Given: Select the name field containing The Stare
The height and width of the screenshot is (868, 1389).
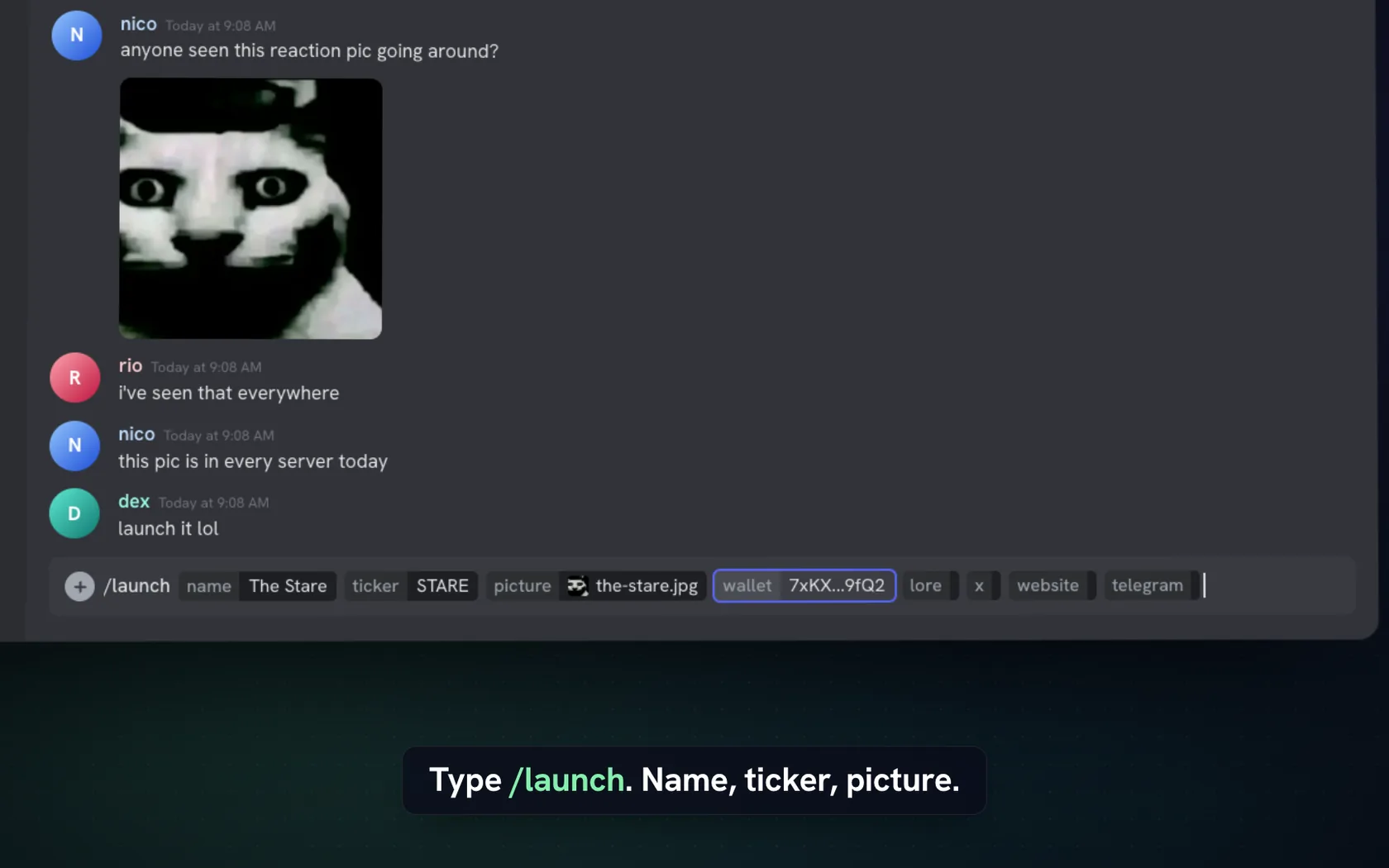Looking at the screenshot, I should pyautogui.click(x=257, y=586).
